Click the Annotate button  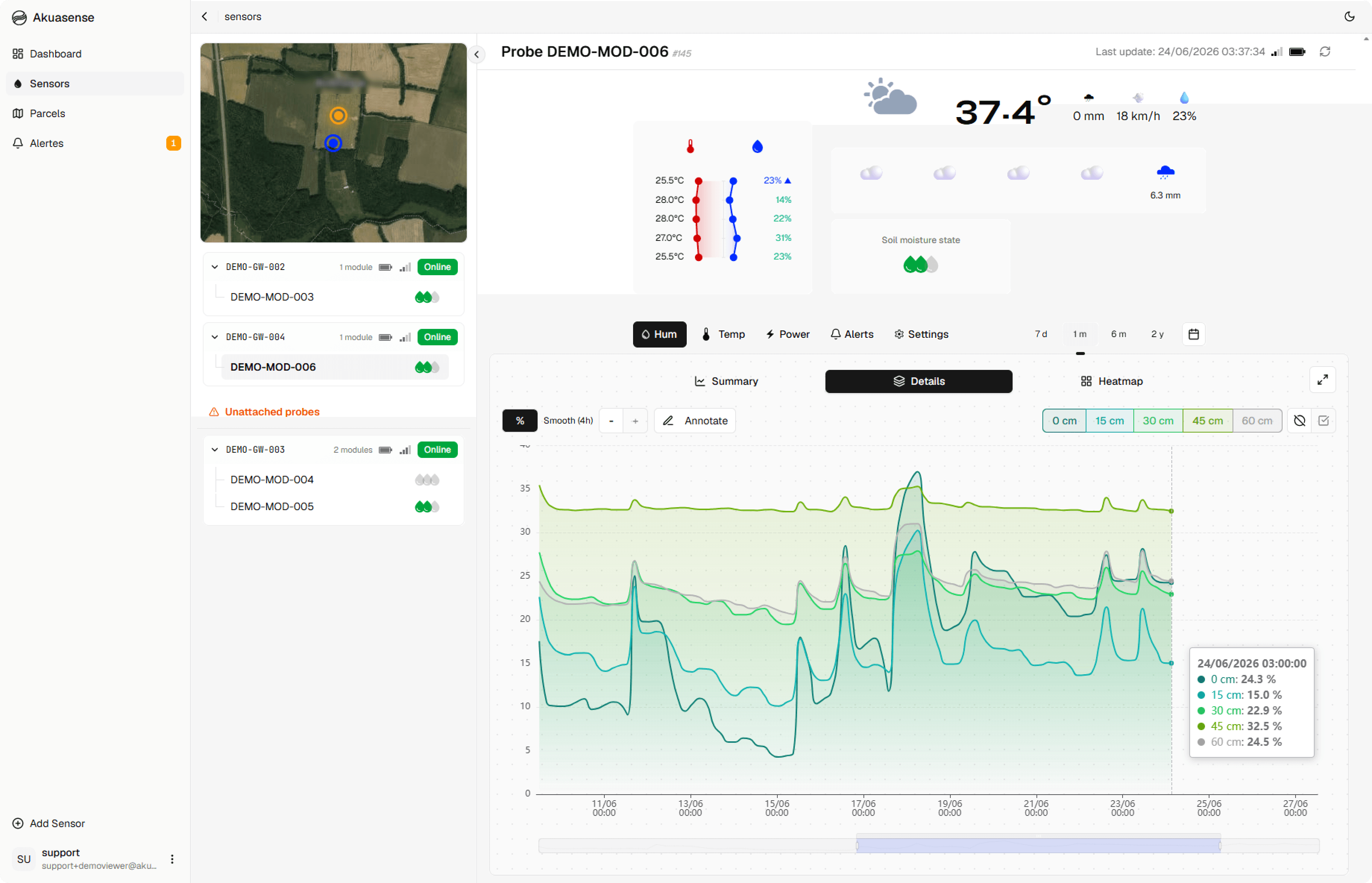pos(695,421)
